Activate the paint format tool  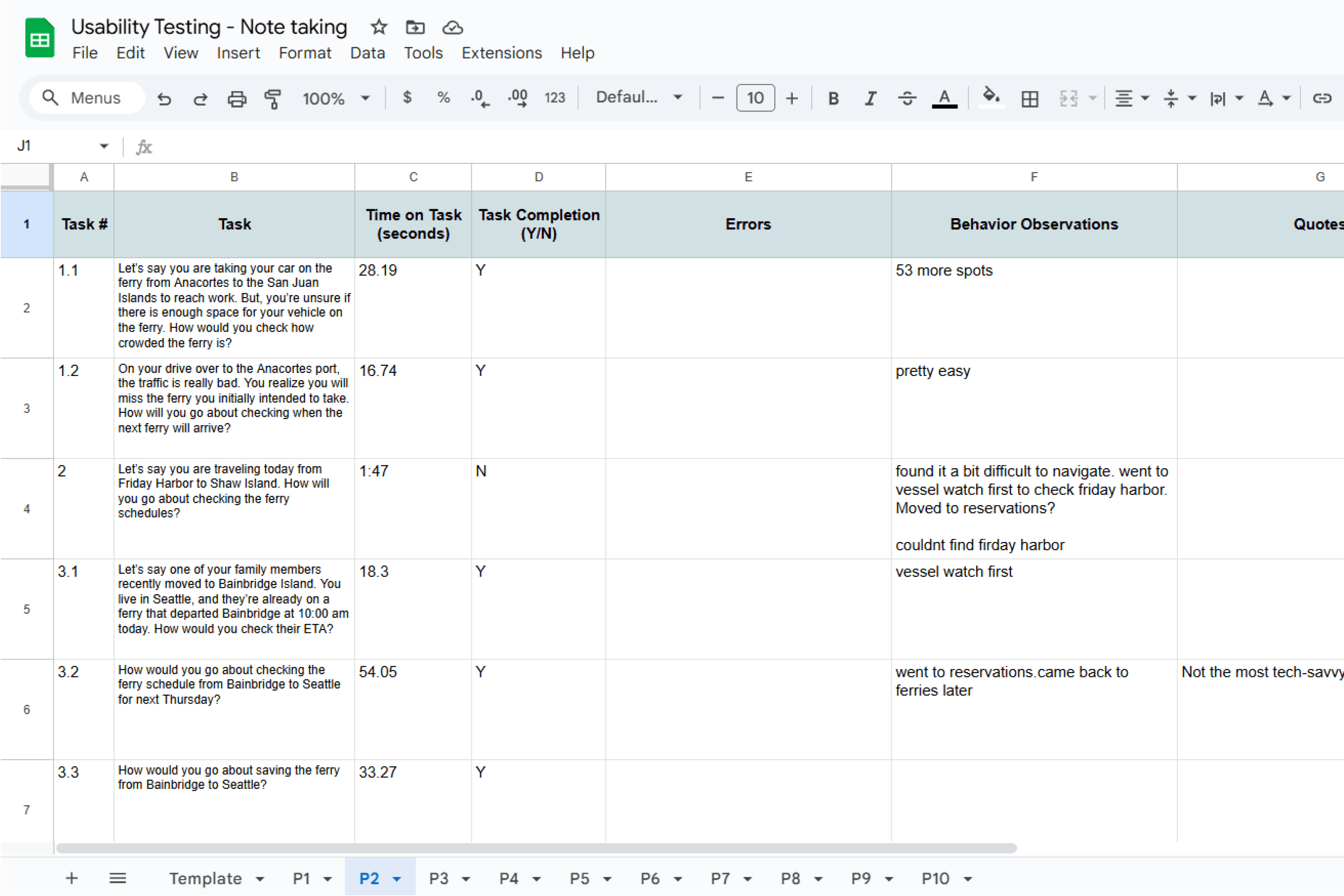tap(273, 98)
